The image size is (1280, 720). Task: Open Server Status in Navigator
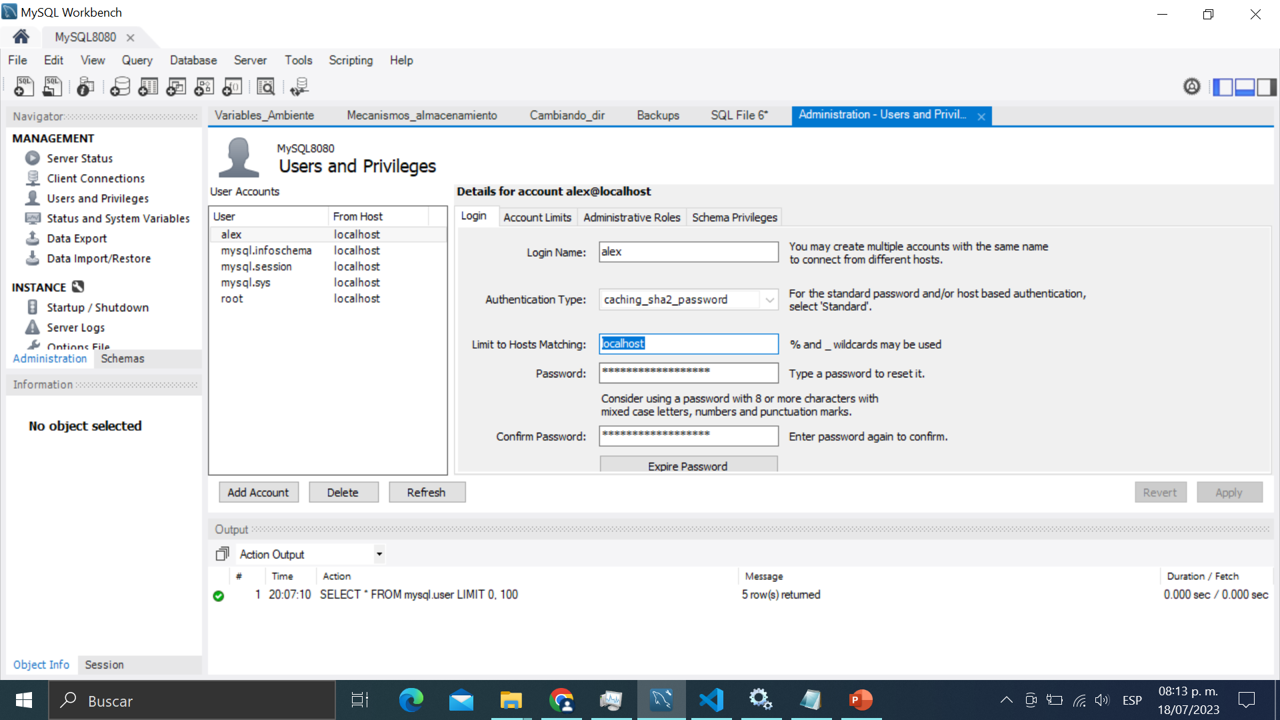pyautogui.click(x=80, y=158)
